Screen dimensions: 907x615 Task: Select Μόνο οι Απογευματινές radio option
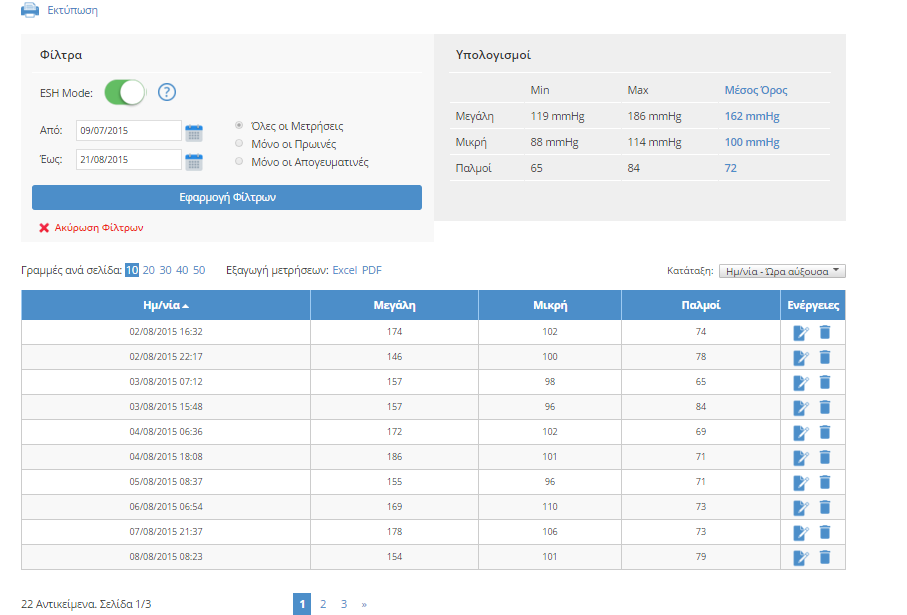(238, 161)
